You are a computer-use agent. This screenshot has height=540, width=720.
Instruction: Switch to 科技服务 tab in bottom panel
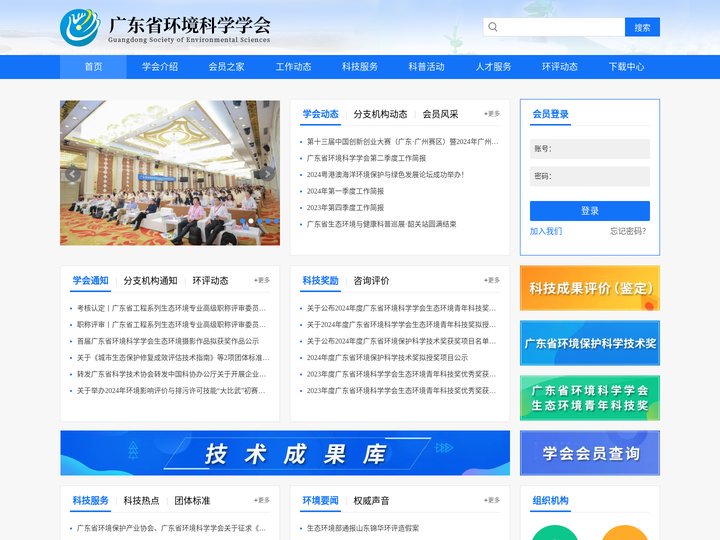click(x=90, y=501)
